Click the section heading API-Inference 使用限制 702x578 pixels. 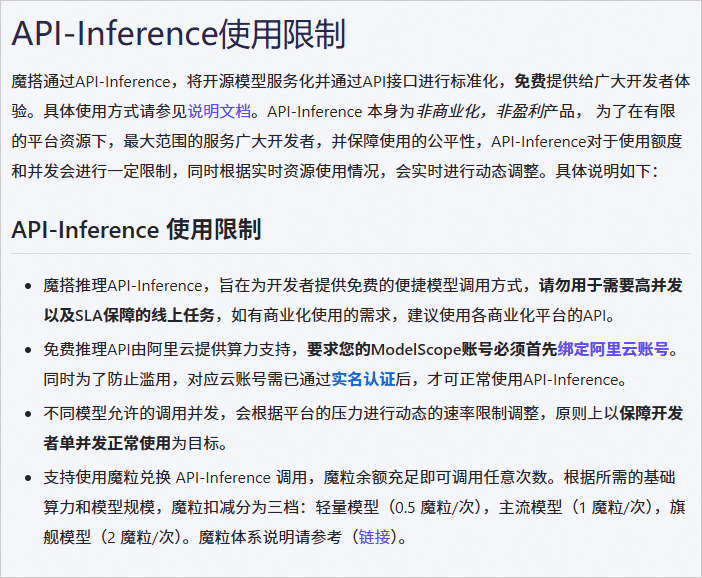136,229
